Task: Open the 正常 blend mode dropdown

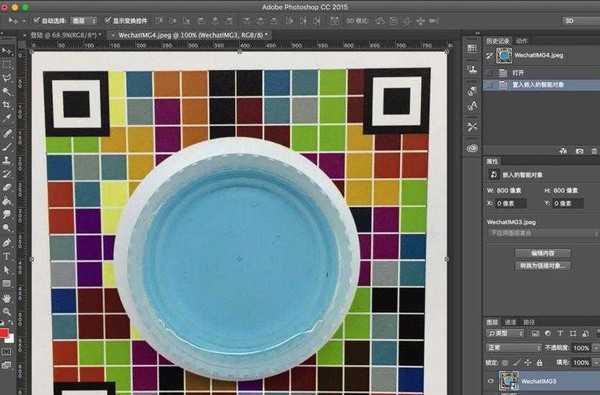Action: (514, 348)
